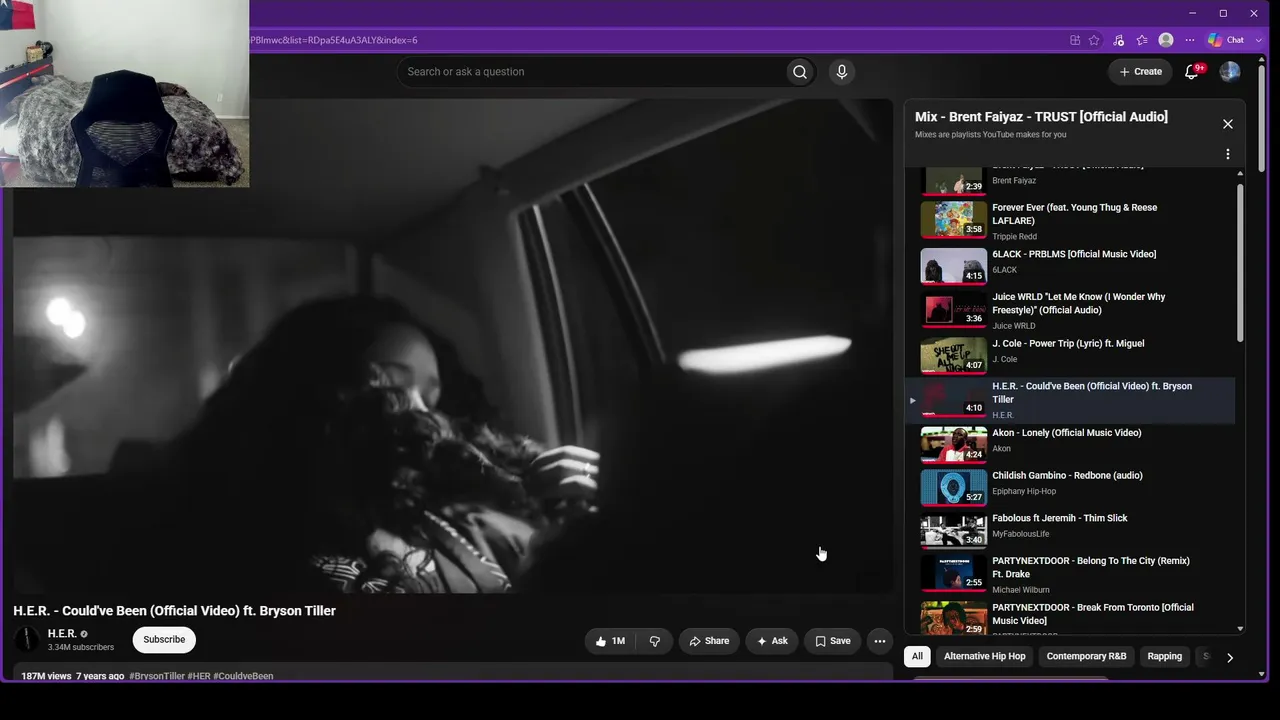Screen dimensions: 1280x720
Task: Filter by Rapping chip
Action: (x=1165, y=656)
